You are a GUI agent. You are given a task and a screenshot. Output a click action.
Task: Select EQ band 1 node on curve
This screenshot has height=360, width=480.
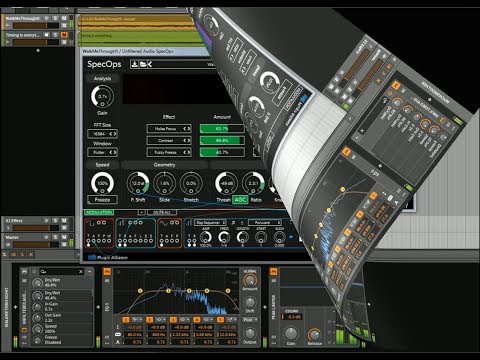tap(140, 291)
